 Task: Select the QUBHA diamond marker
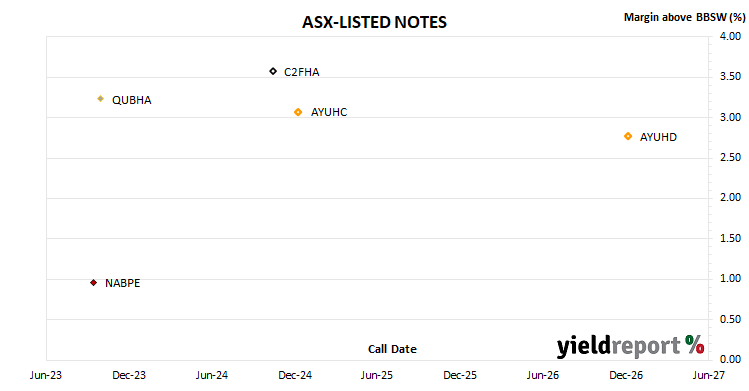click(100, 99)
